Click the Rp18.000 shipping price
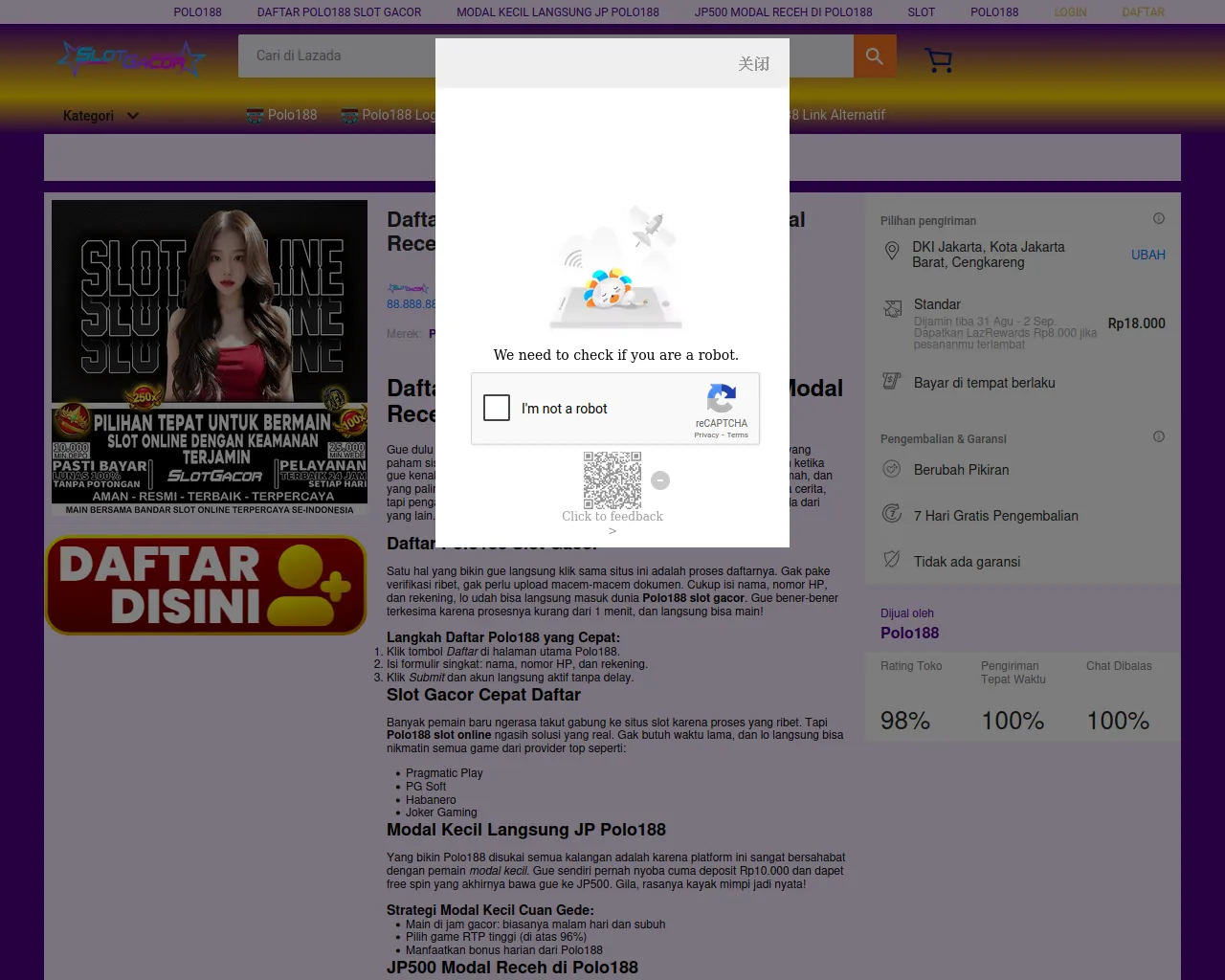This screenshot has height=980, width=1225. 1137,323
